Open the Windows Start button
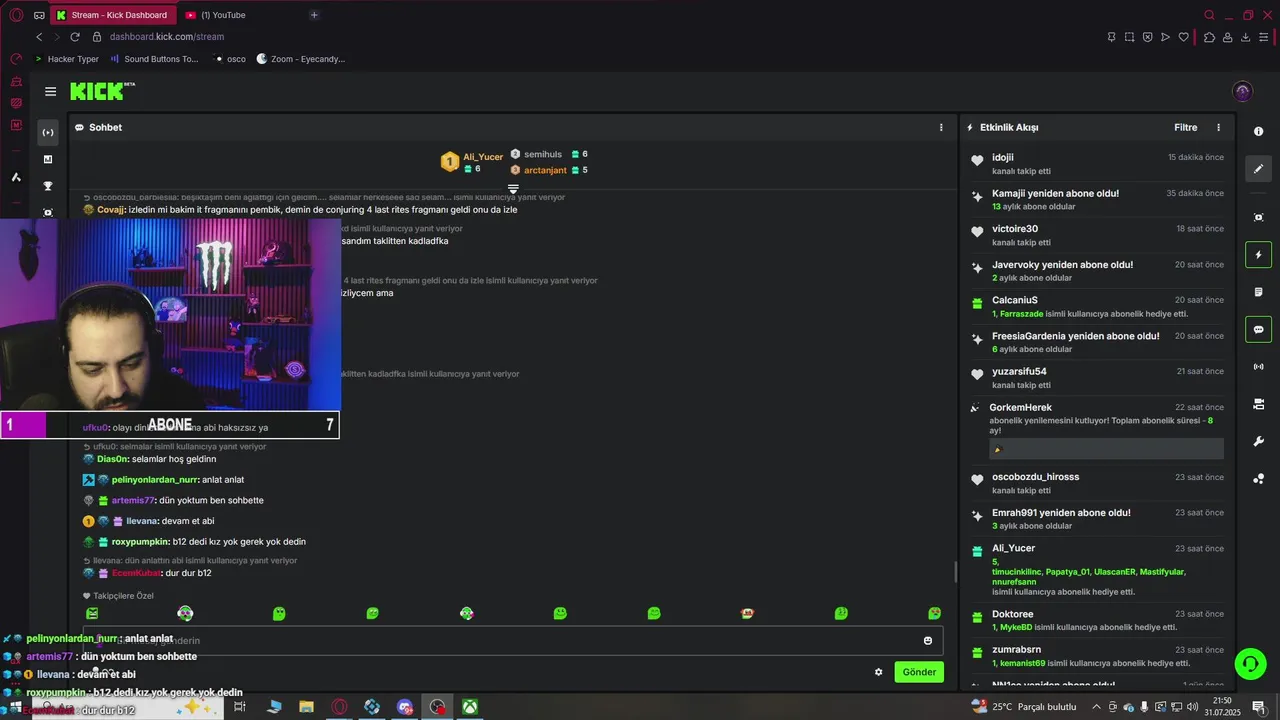Viewport: 1280px width, 720px height. tap(15, 707)
